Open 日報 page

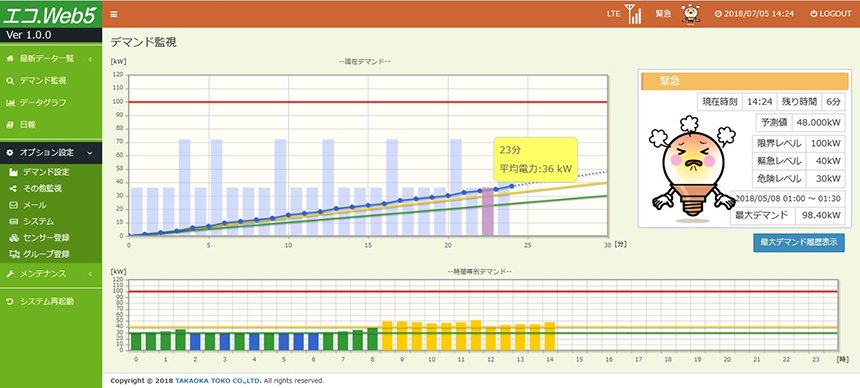(x=28, y=125)
